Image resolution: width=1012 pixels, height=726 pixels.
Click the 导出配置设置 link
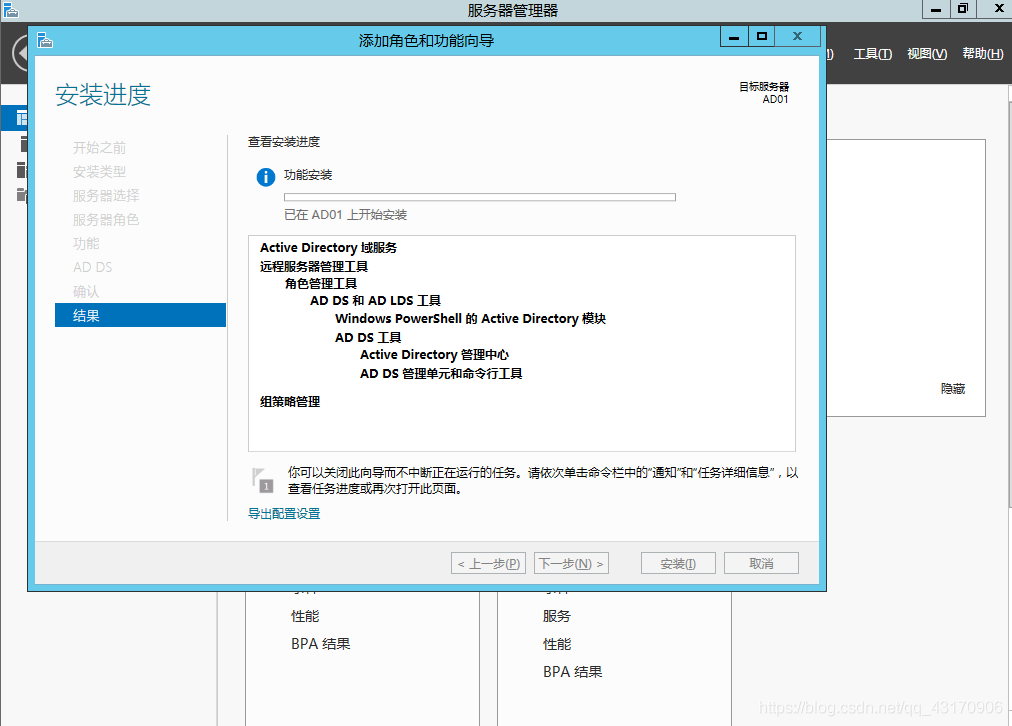284,514
